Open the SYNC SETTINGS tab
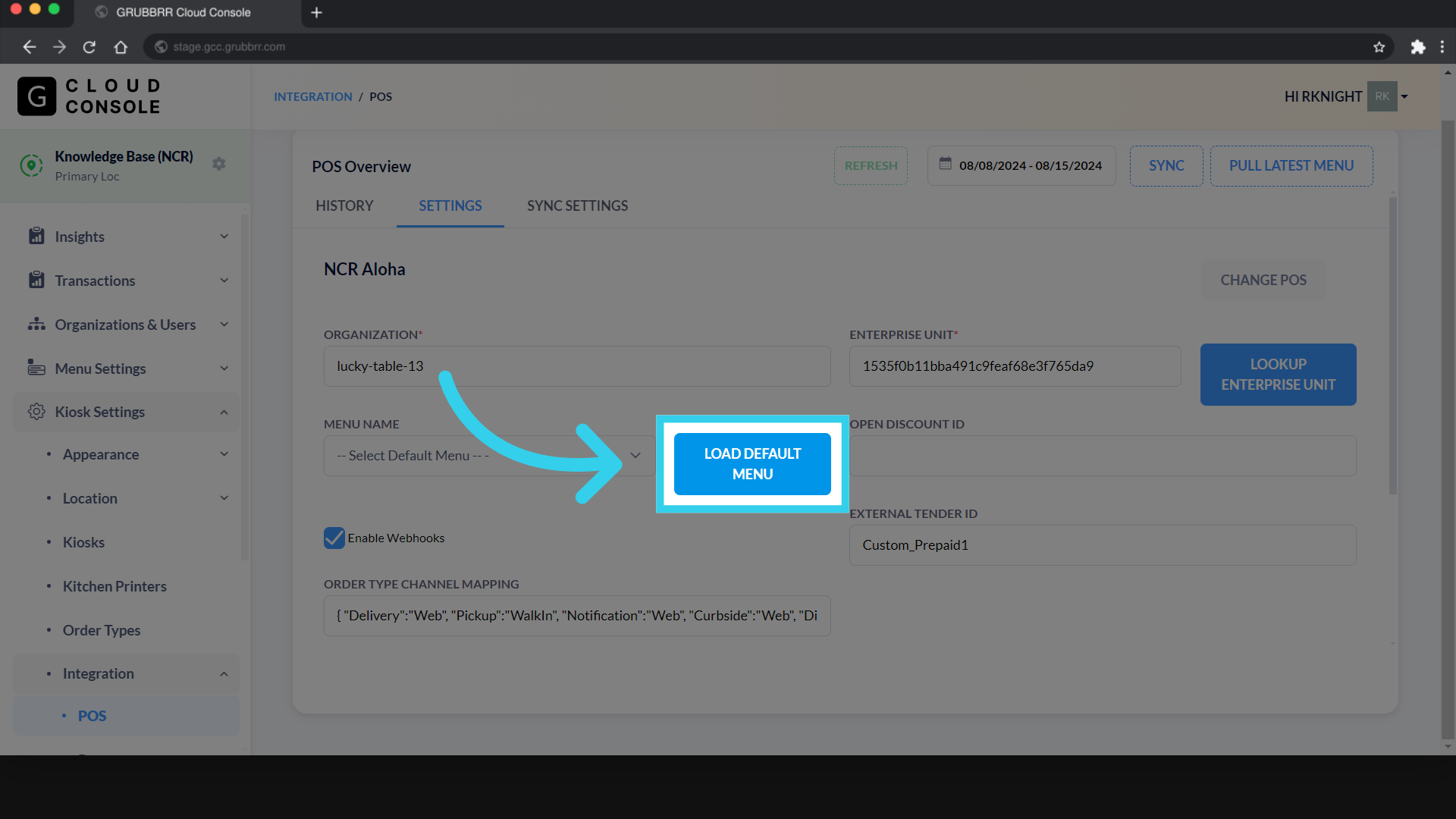The height and width of the screenshot is (819, 1456). 577,206
